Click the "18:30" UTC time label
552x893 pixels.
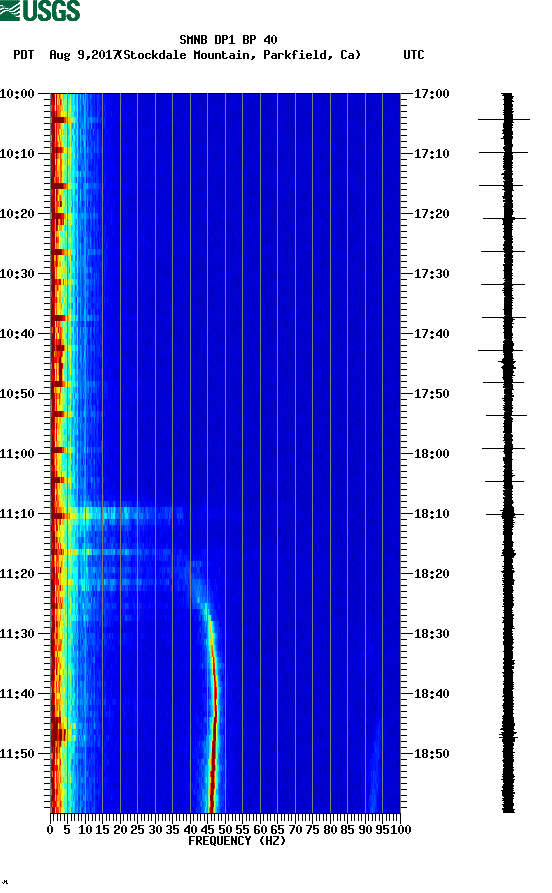pos(432,633)
